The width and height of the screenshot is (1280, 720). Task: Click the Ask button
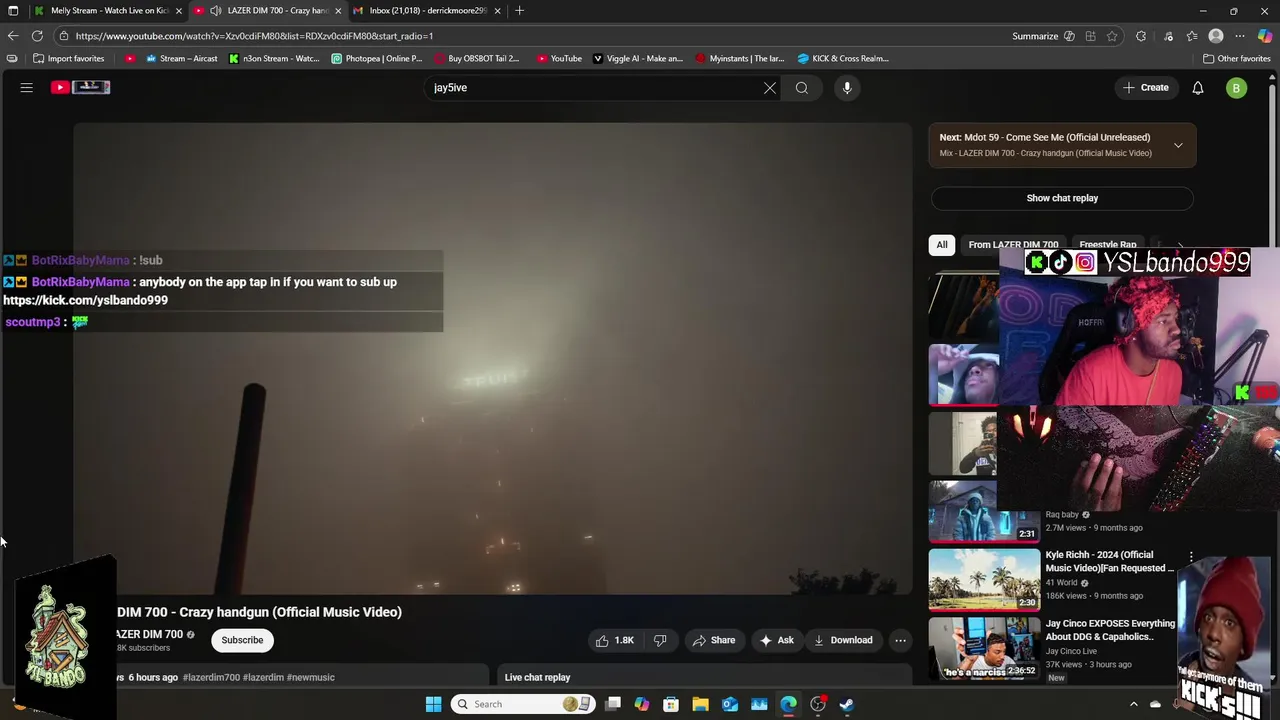(x=776, y=640)
